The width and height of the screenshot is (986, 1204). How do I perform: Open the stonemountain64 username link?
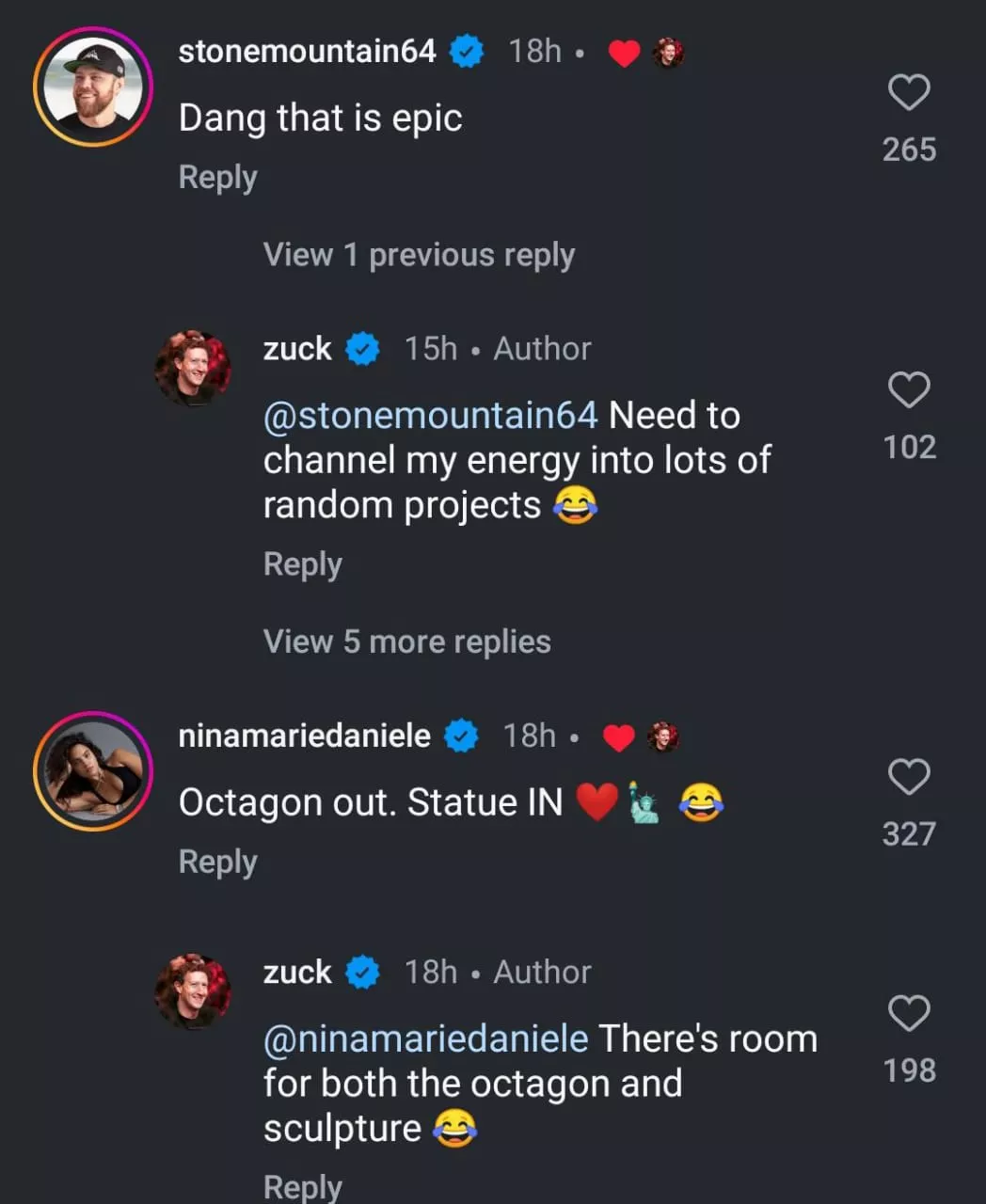tap(307, 51)
